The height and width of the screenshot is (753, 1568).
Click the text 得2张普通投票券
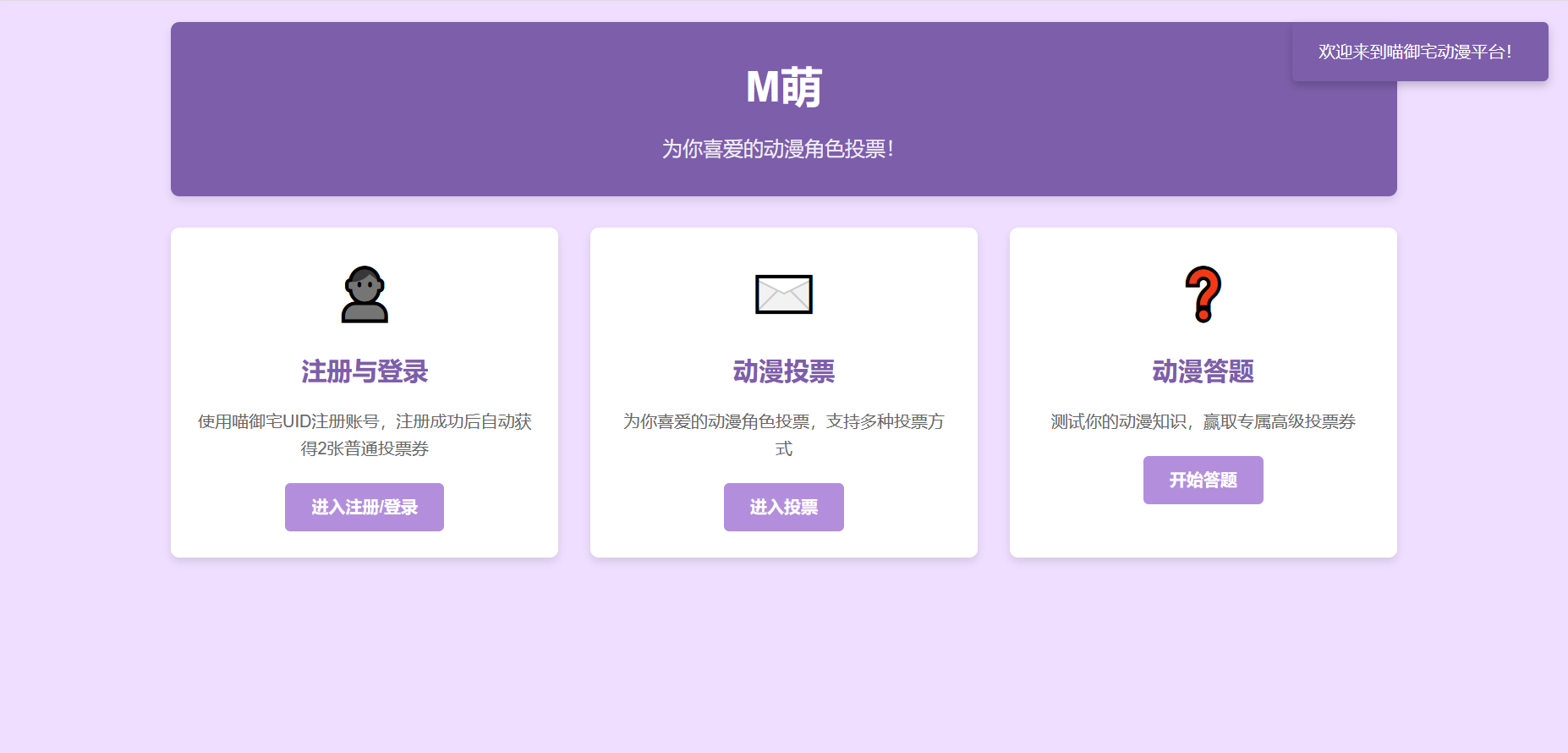click(x=365, y=448)
